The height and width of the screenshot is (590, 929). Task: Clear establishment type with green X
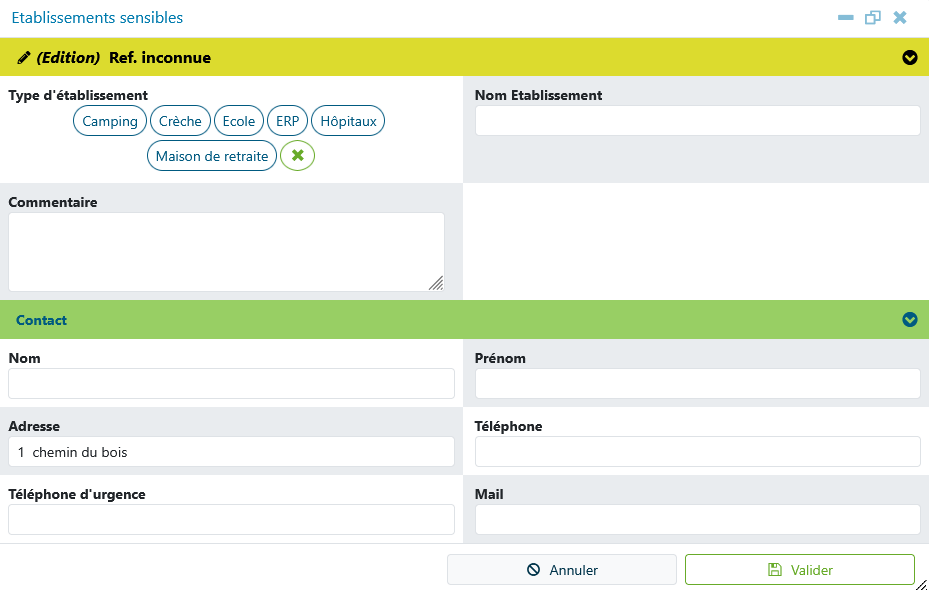tap(297, 156)
